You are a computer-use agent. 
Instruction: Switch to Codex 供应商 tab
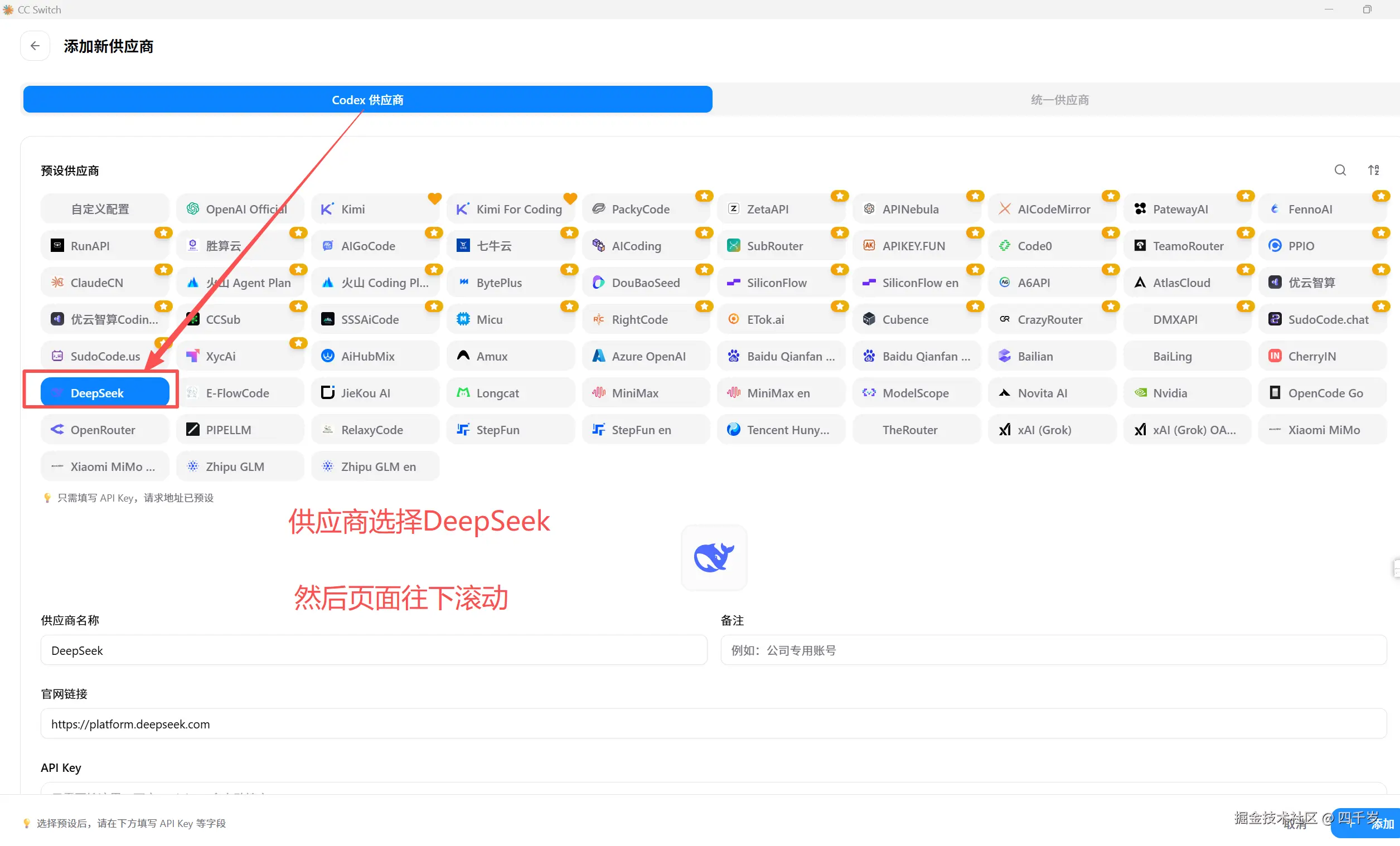pos(367,99)
